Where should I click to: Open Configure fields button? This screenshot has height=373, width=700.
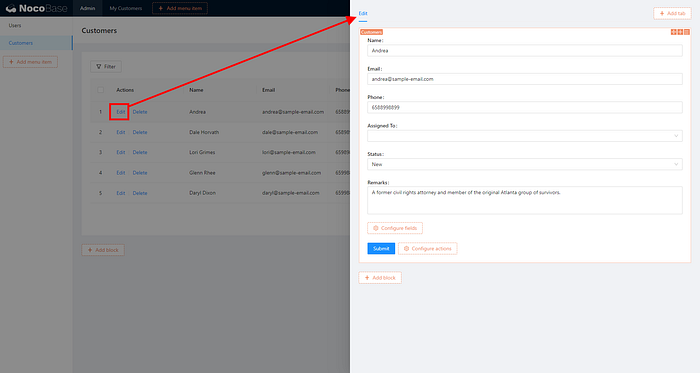395,228
